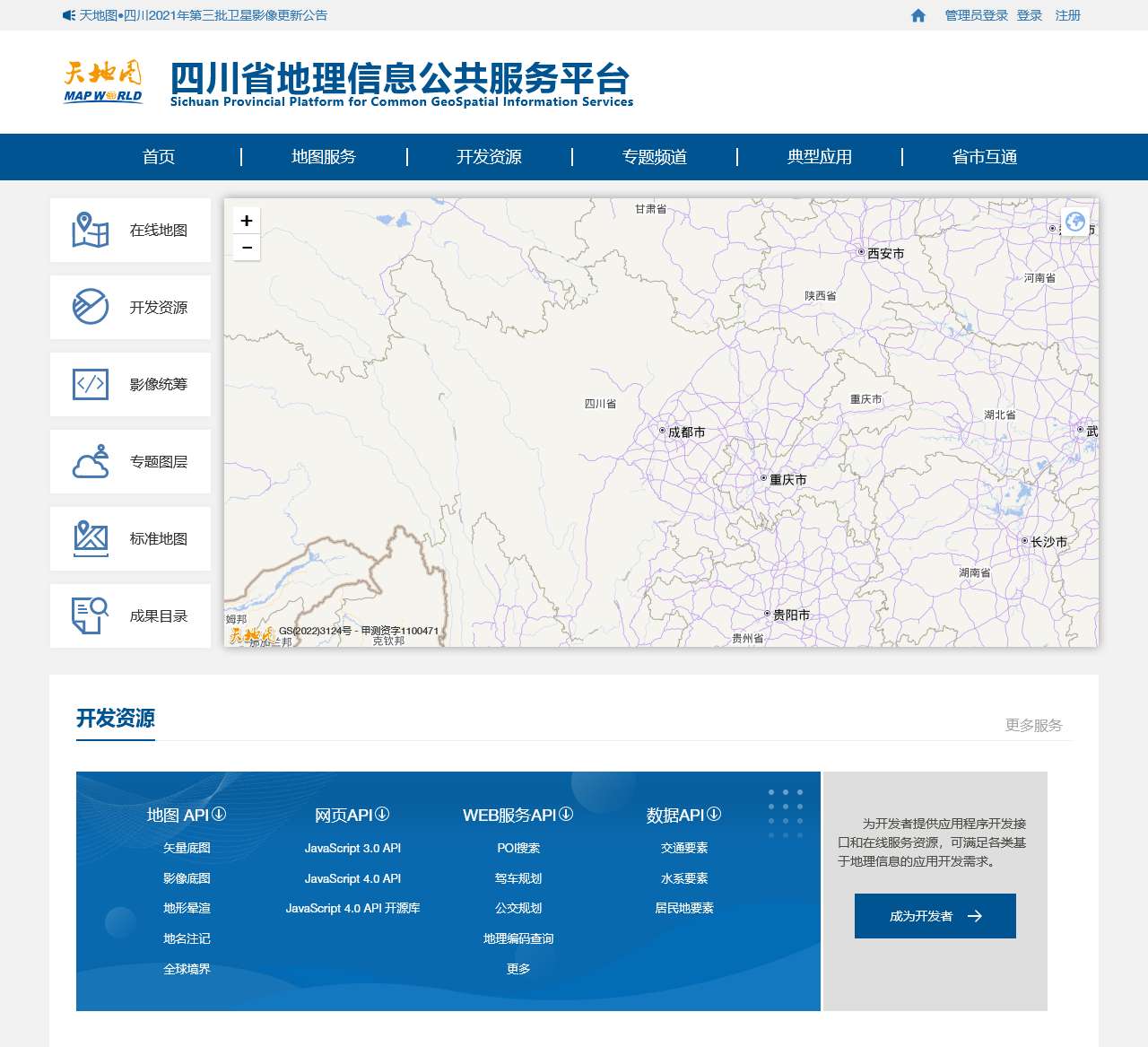Click the 成为开发者 button
Image resolution: width=1148 pixels, height=1047 pixels.
click(x=935, y=916)
